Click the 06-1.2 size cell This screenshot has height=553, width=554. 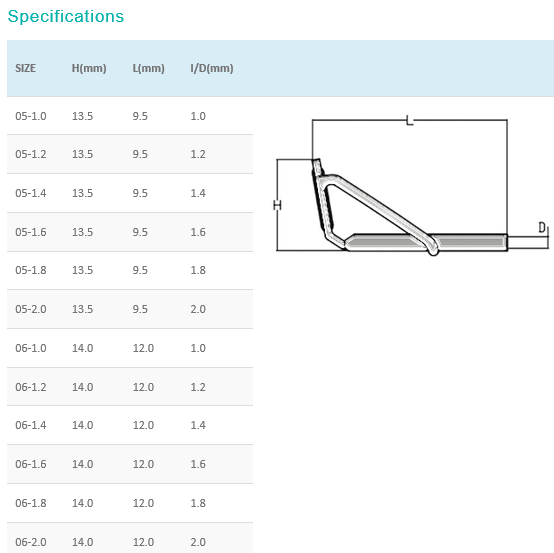click(x=31, y=387)
